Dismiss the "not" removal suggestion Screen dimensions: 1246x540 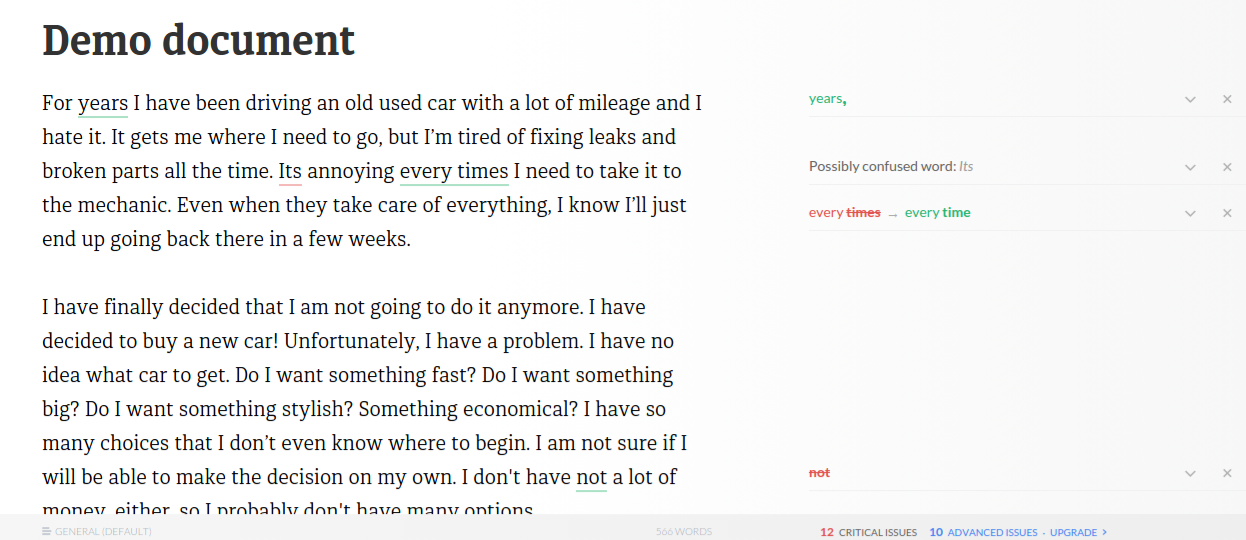(x=1227, y=473)
